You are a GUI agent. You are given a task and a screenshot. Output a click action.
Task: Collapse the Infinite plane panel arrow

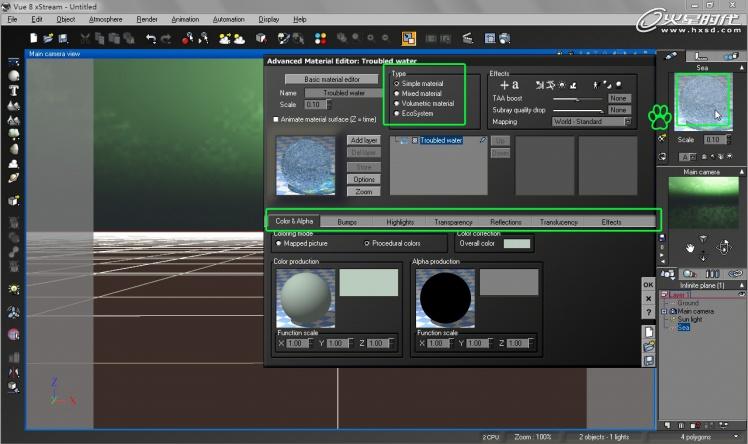[x=742, y=285]
